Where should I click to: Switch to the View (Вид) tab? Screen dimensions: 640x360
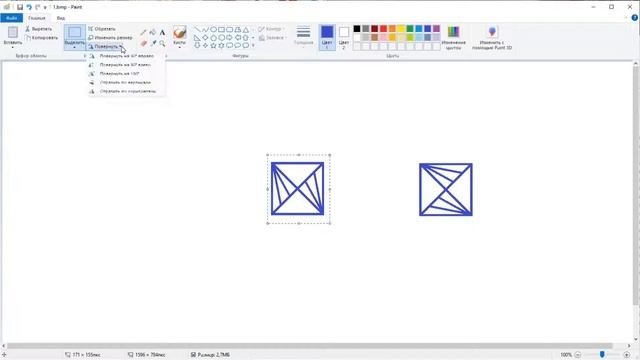[x=61, y=18]
